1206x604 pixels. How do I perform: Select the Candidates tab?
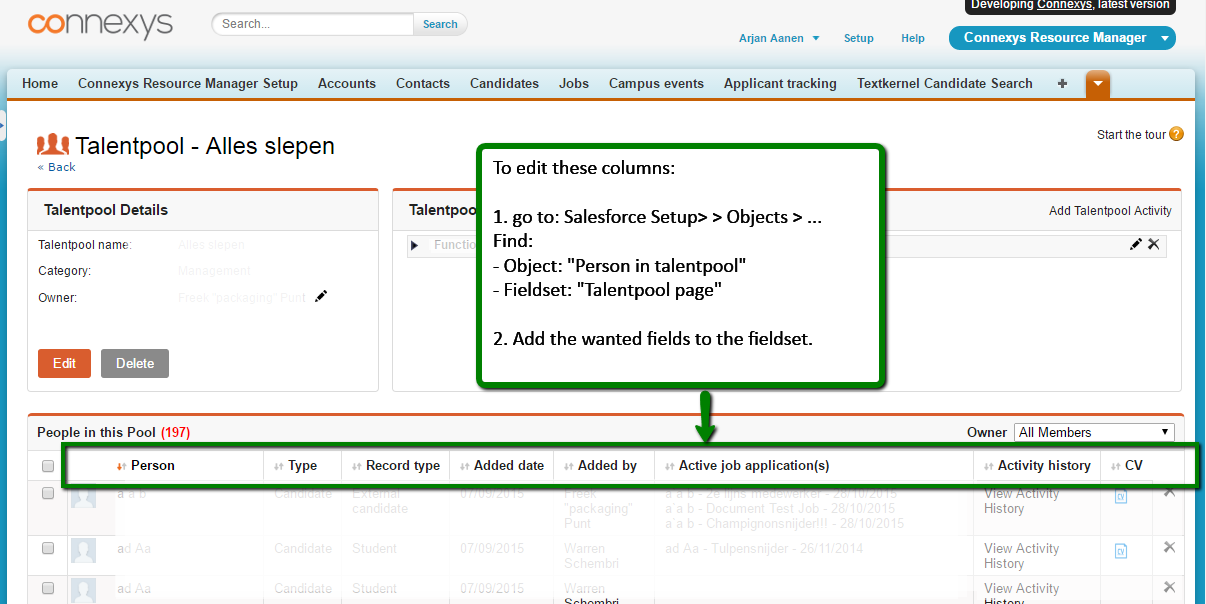coord(504,84)
